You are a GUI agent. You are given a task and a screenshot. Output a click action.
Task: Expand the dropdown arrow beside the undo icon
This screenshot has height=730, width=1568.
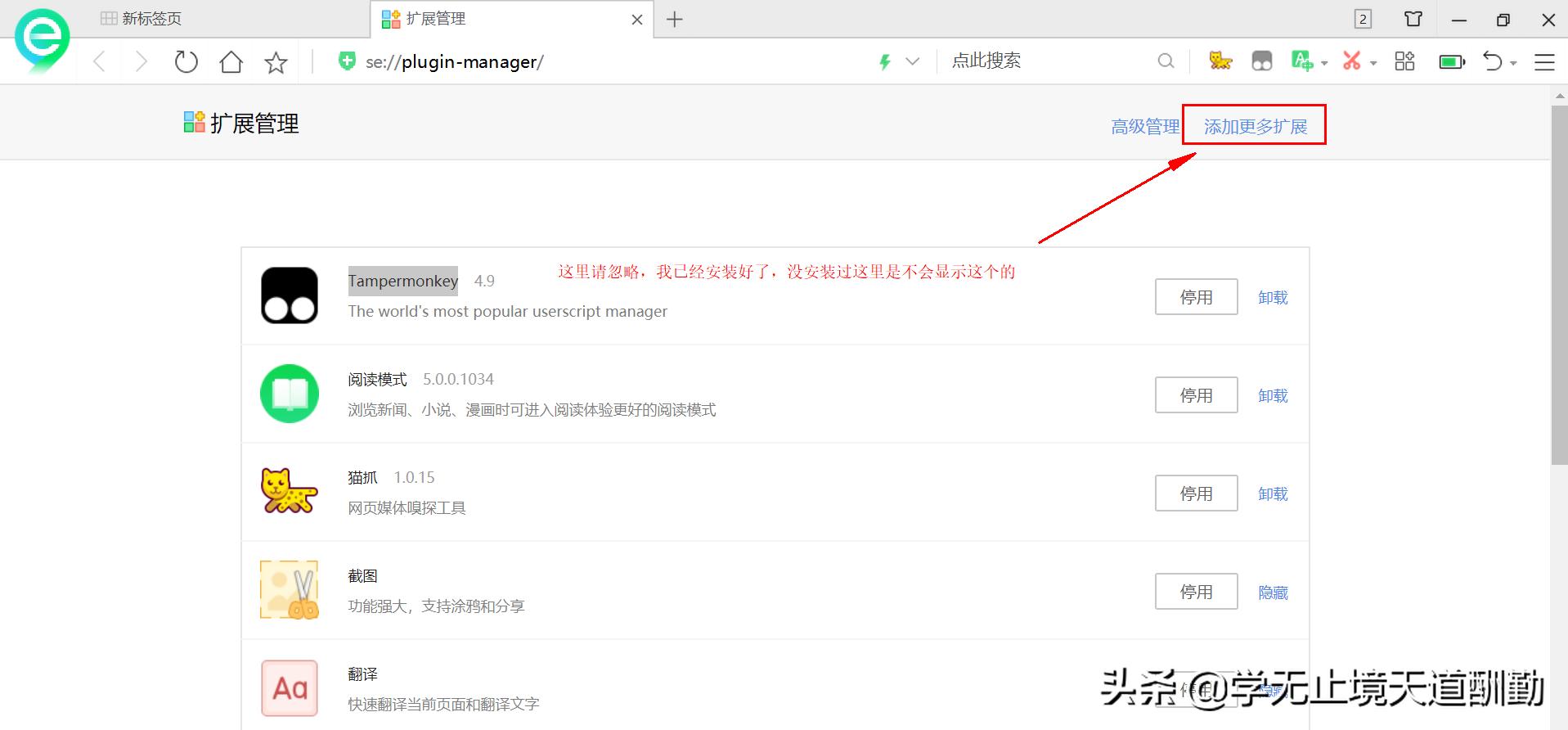tap(1513, 63)
